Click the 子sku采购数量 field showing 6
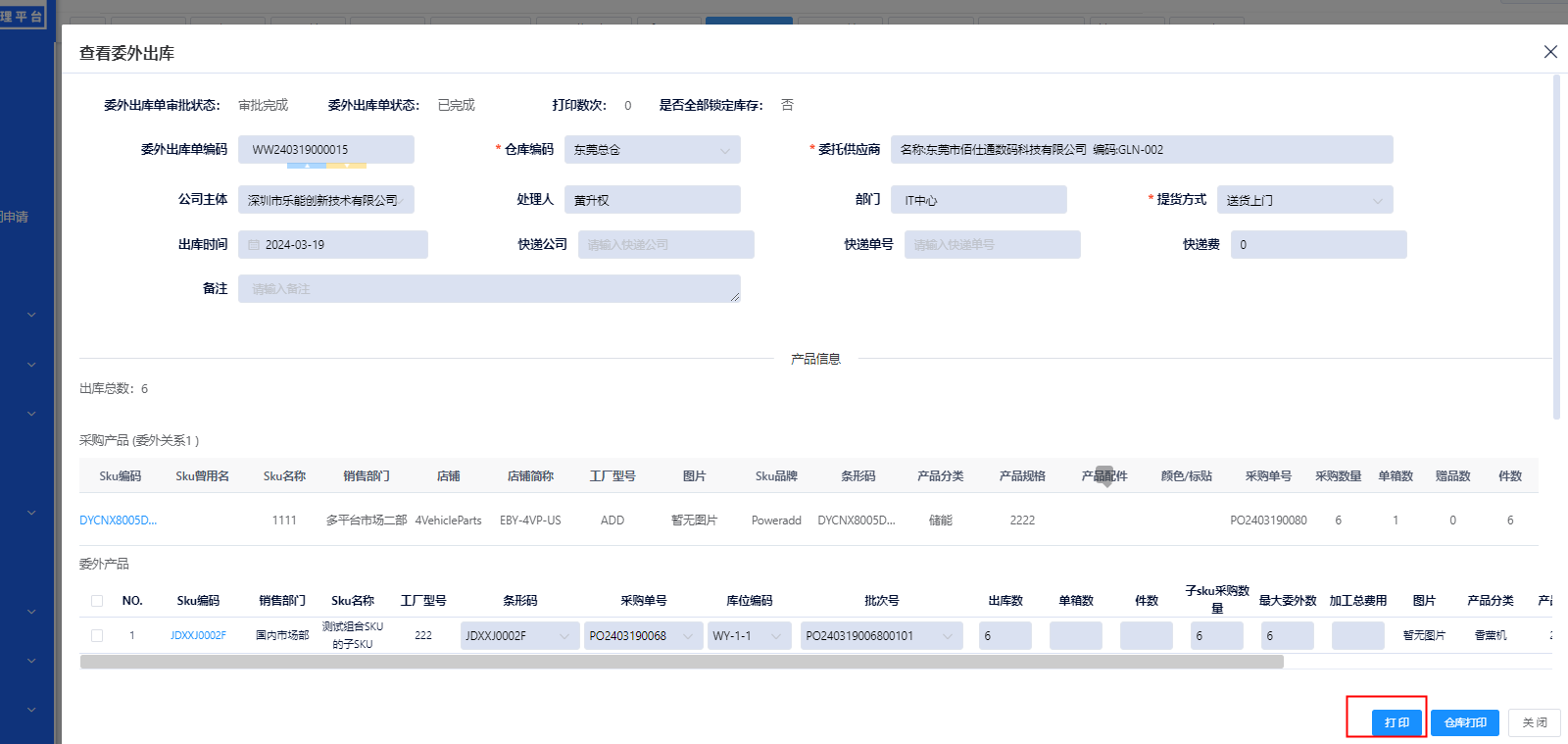The width and height of the screenshot is (1568, 744). (1217, 636)
